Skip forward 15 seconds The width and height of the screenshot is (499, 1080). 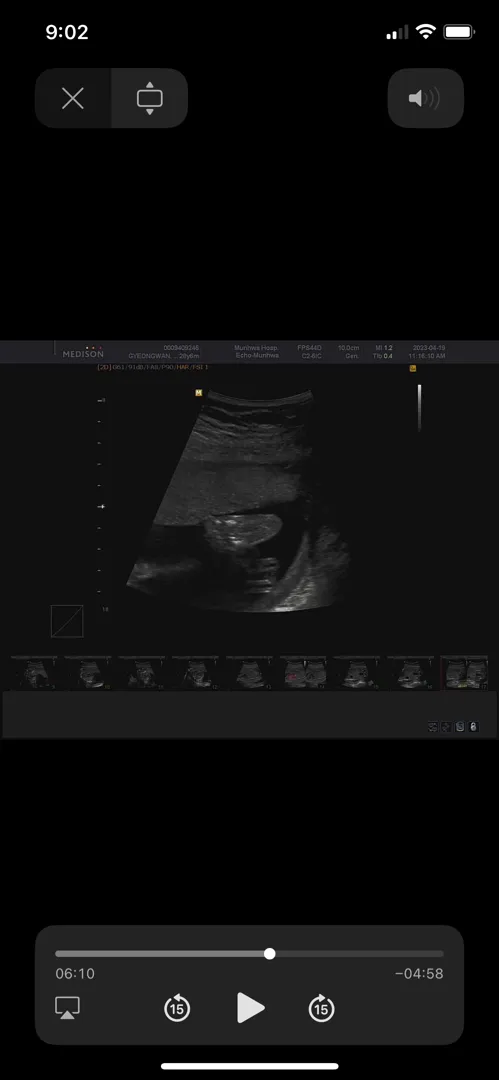click(321, 1008)
